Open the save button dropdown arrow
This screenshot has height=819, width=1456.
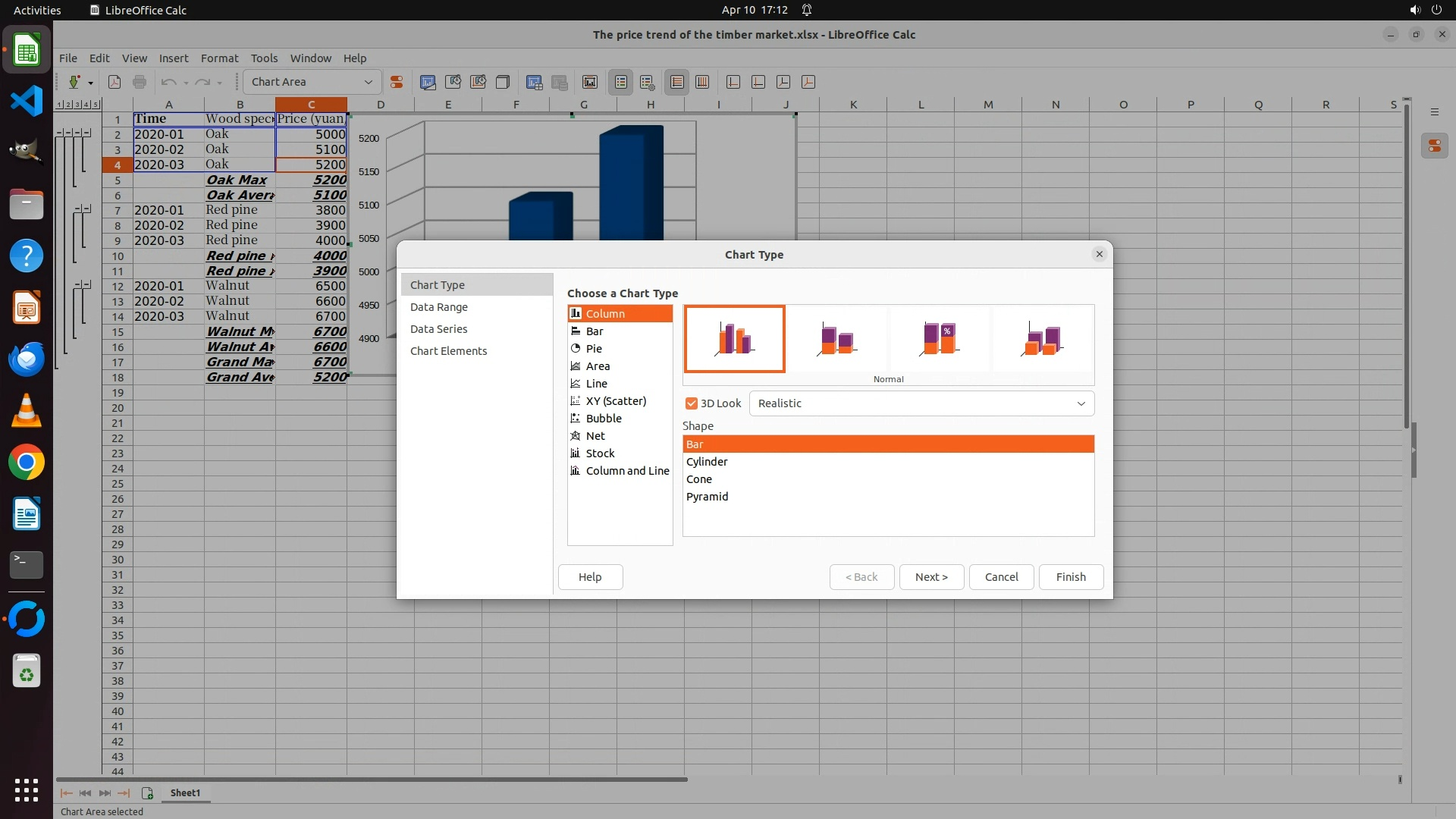(90, 82)
